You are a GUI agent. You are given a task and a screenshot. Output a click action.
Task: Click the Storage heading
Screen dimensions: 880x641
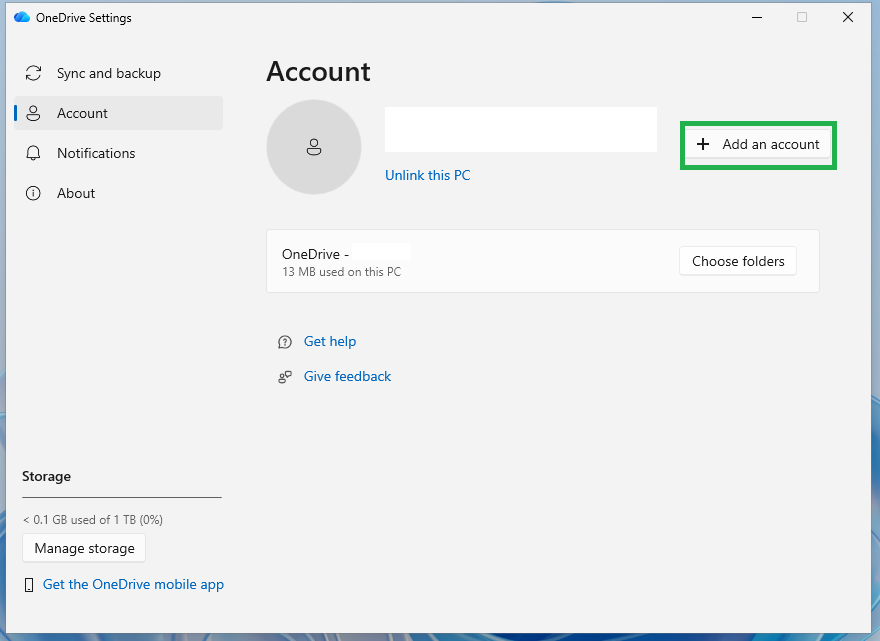click(47, 477)
